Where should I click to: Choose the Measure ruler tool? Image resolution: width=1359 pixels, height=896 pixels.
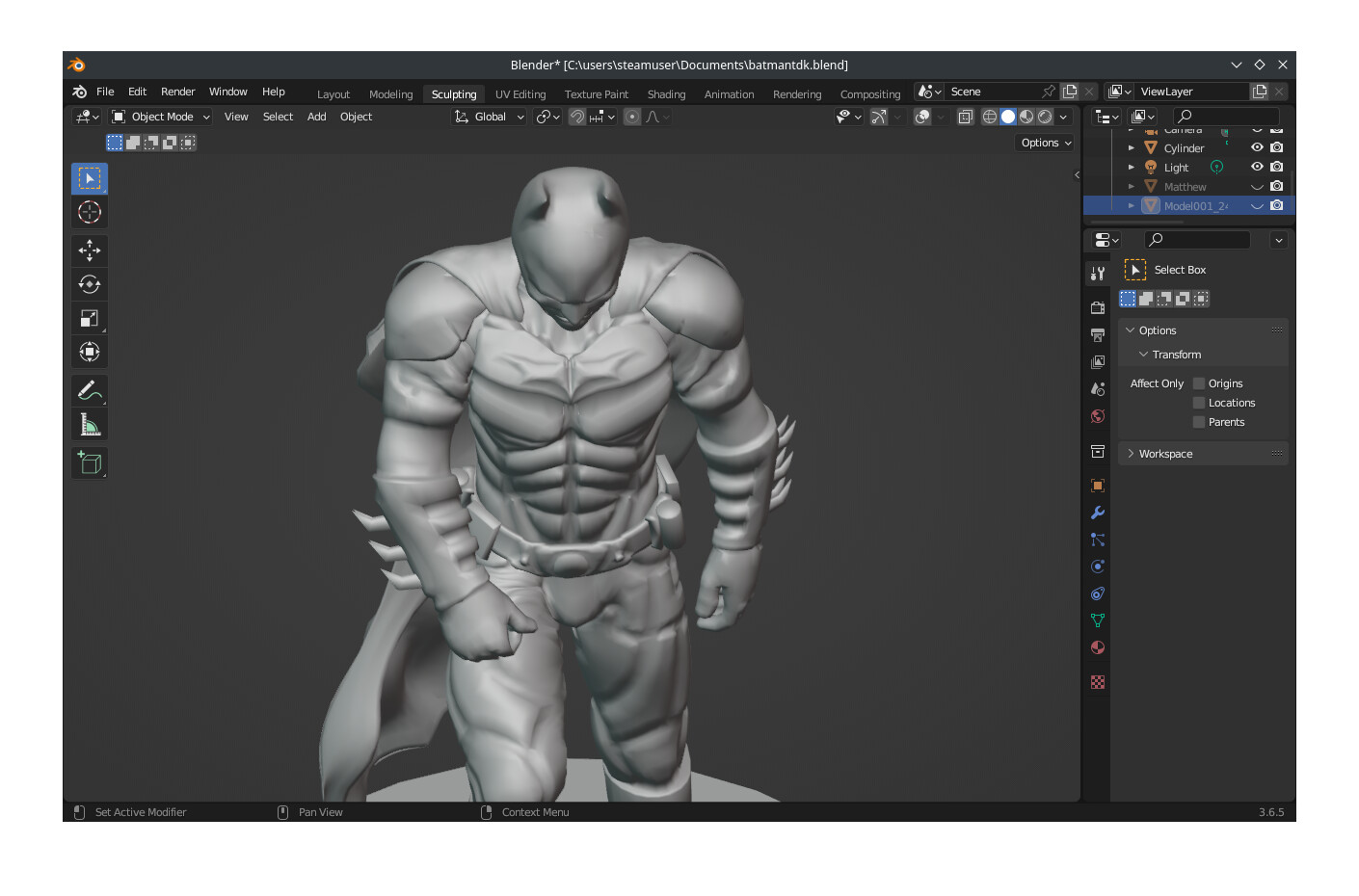90,424
